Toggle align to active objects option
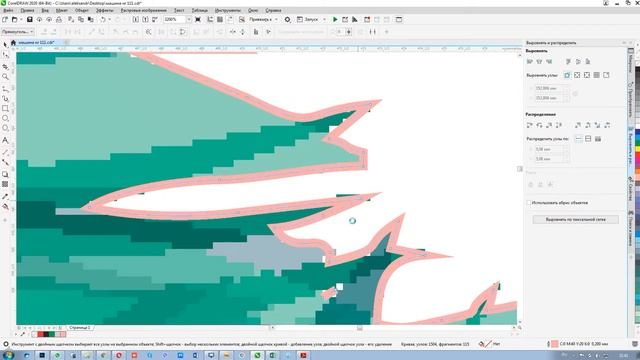Screen dimensions: 640x360 [x=567, y=75]
